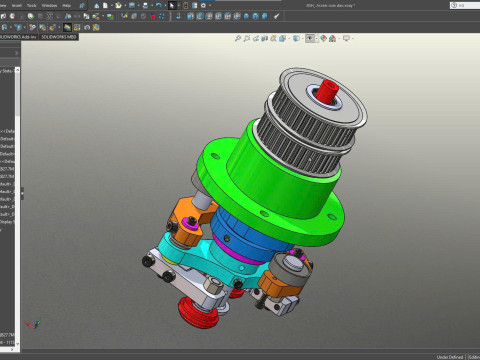Screen dimensions: 480x360
Task: Toggle Hide/Show Items eye icon
Action: (x=310, y=39)
